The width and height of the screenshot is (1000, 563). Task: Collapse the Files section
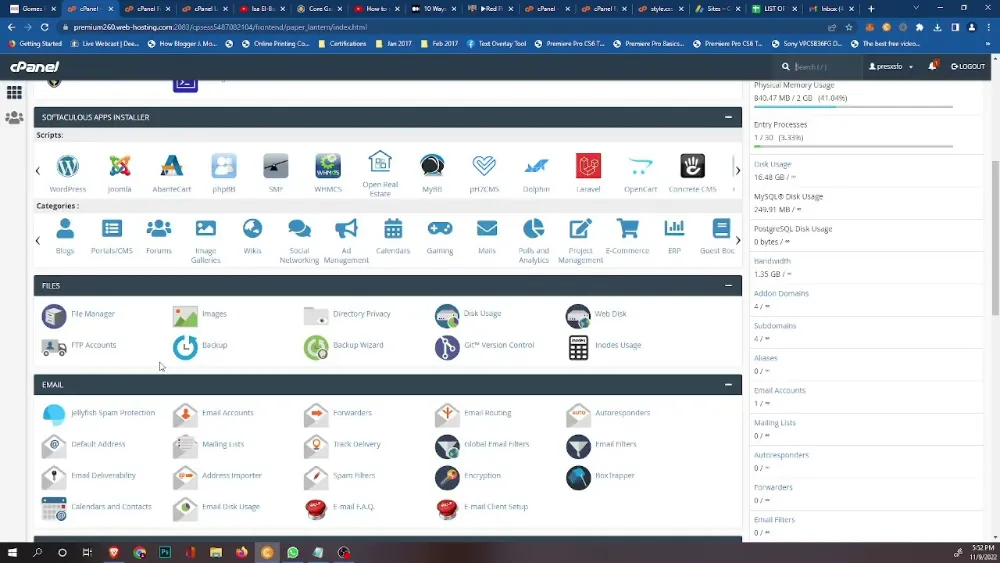[728, 286]
